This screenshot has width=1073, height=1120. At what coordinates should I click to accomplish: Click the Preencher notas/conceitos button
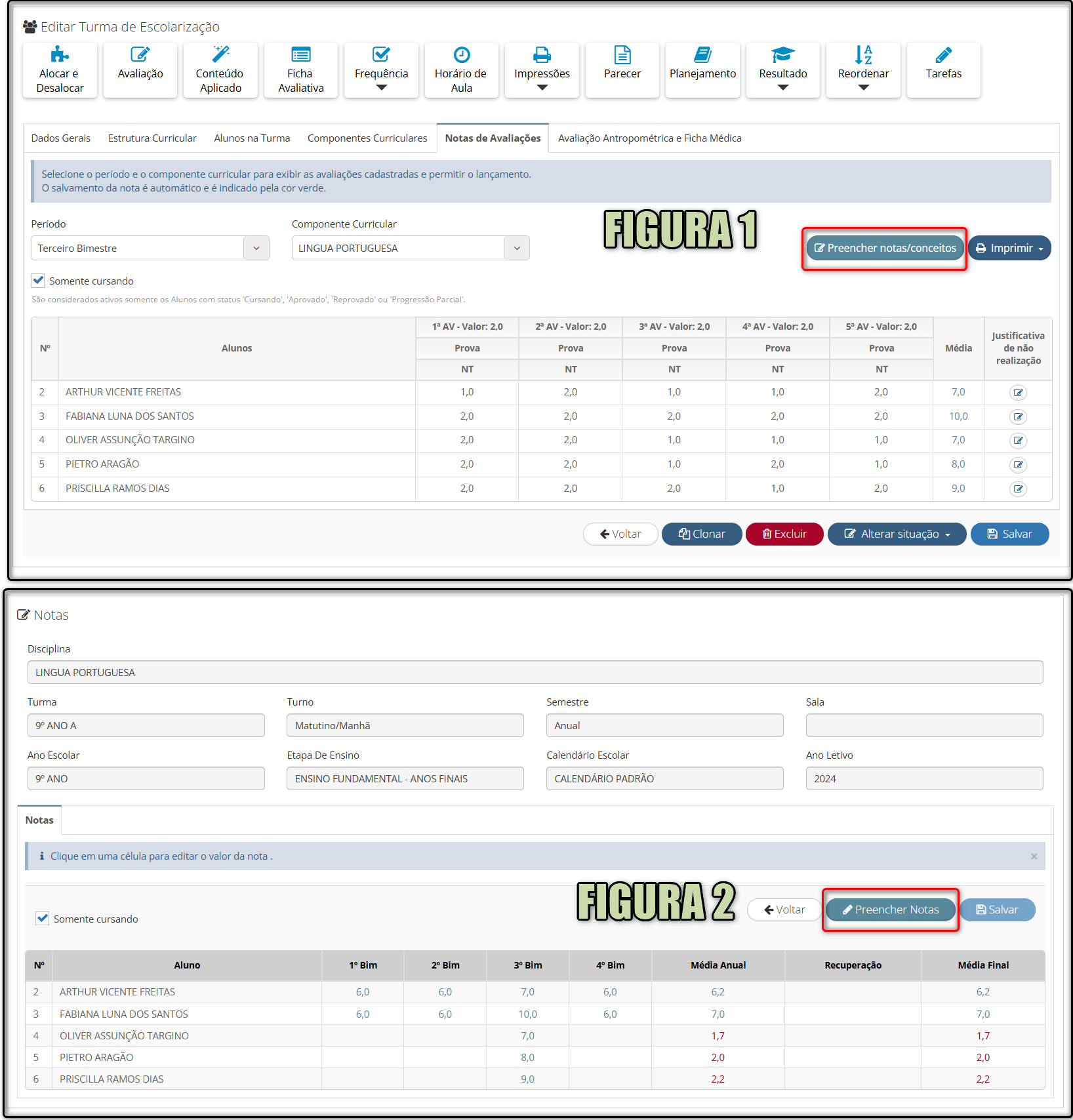[885, 249]
